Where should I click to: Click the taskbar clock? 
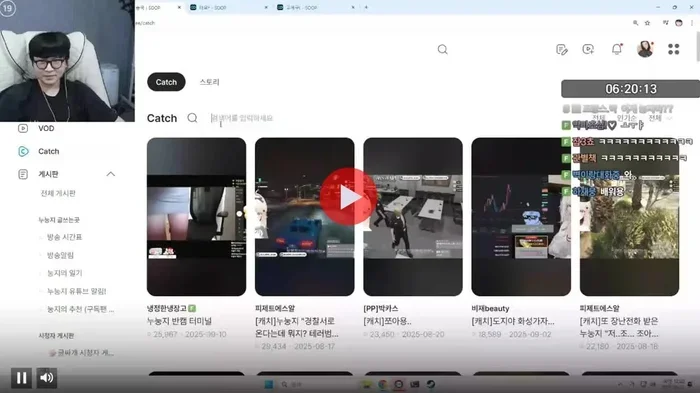point(674,384)
